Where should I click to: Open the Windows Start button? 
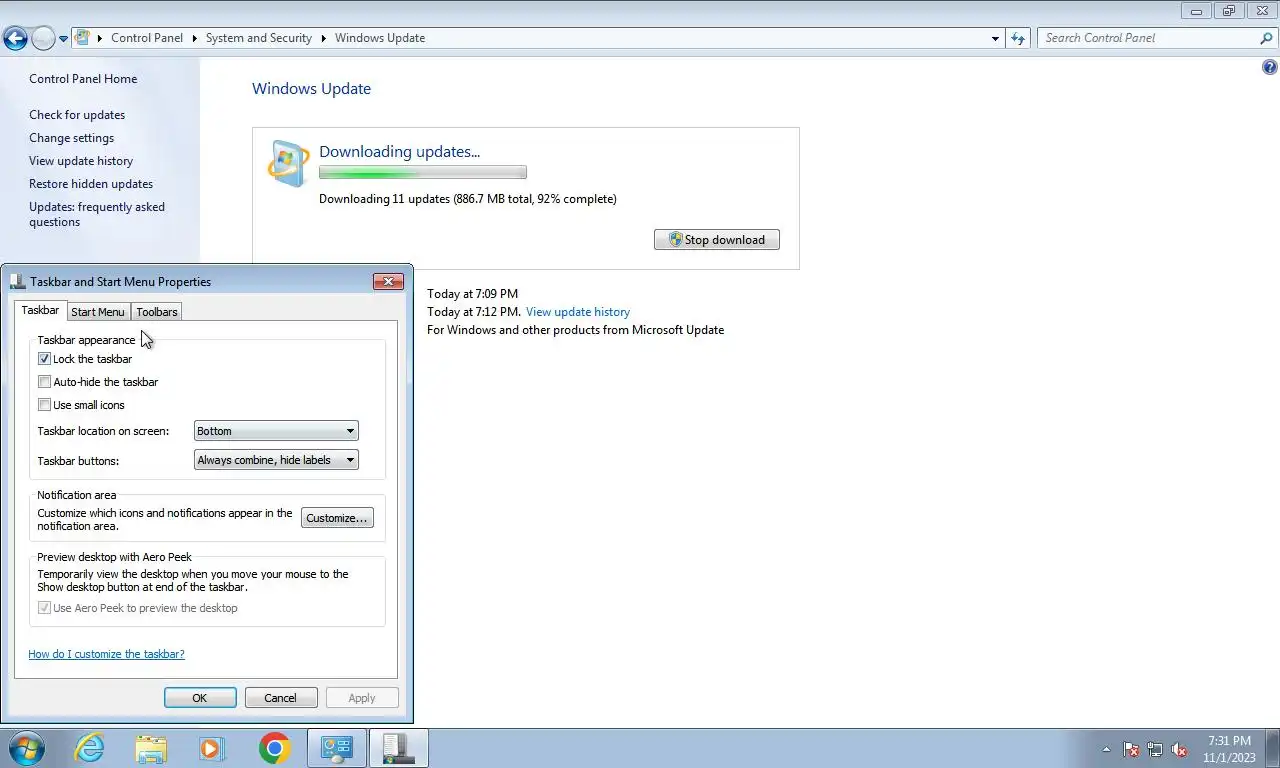(27, 748)
